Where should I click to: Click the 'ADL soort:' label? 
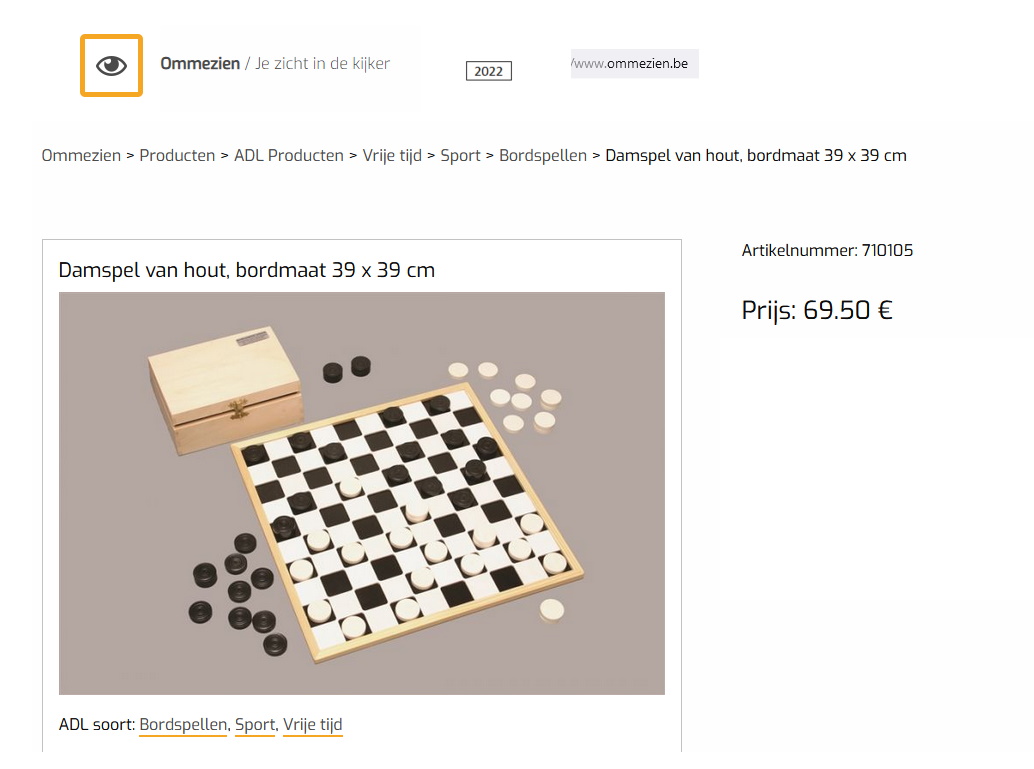[96, 725]
